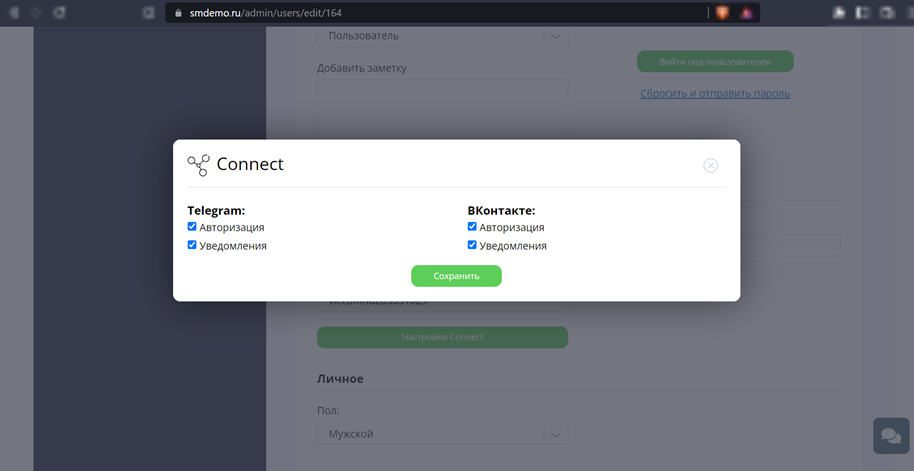The height and width of the screenshot is (471, 914).
Task: Open the browser extensions puzzle icon
Action: pyautogui.click(x=839, y=12)
